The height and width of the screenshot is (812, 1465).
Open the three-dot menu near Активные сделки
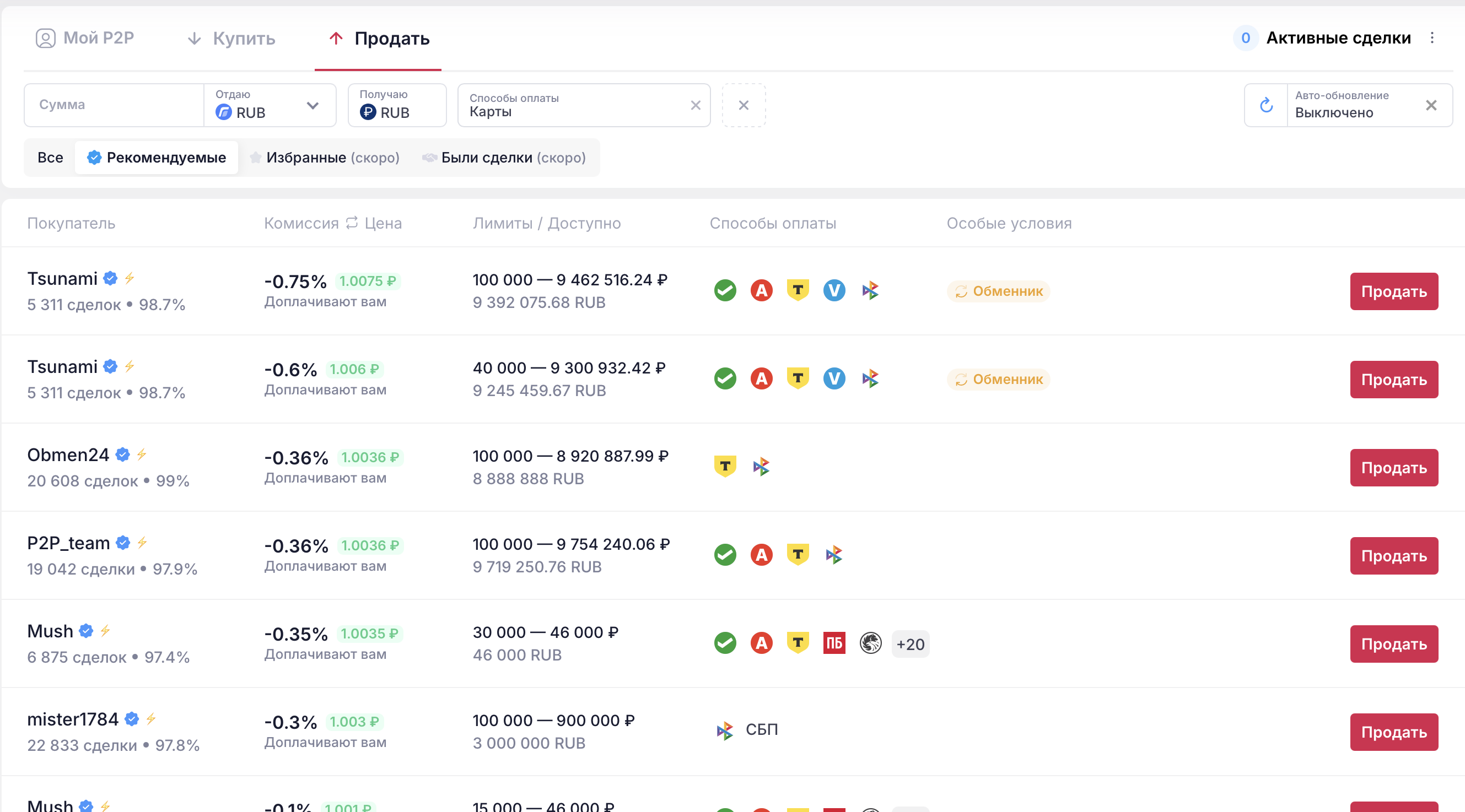pos(1432,38)
